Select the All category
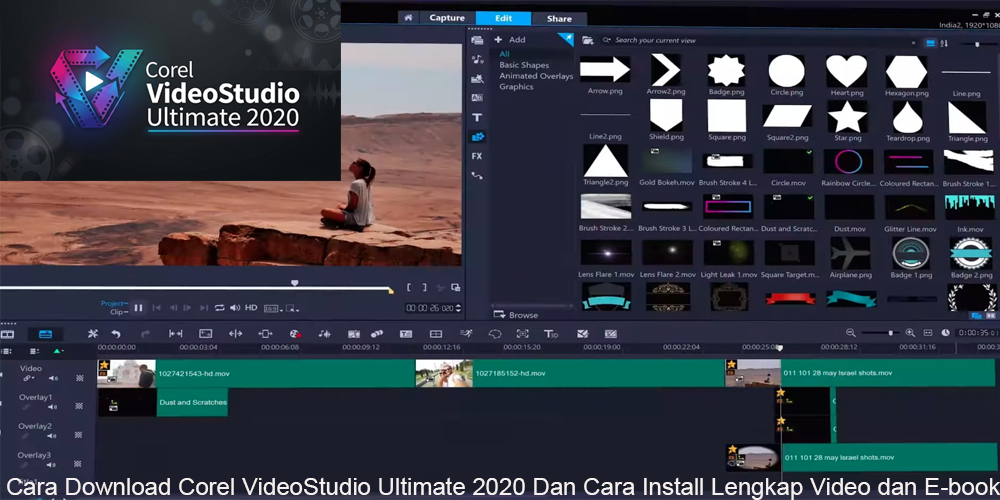Screen dimensions: 1000x500 pyautogui.click(x=504, y=54)
